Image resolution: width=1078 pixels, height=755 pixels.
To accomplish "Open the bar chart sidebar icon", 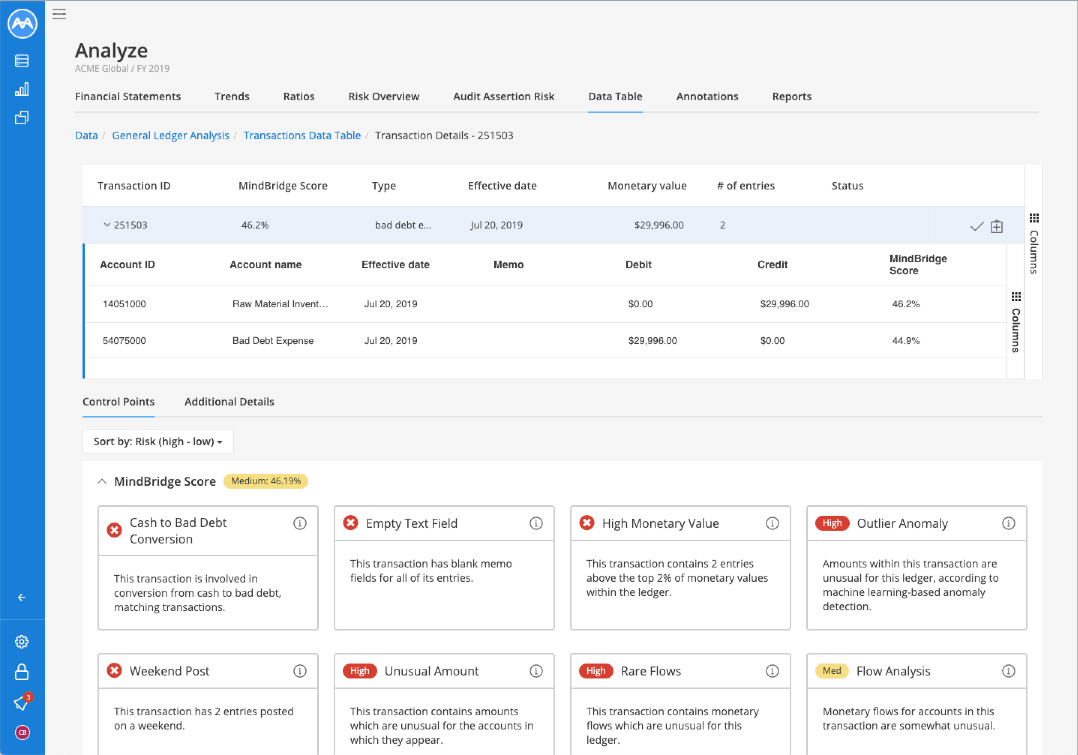I will (22, 89).
